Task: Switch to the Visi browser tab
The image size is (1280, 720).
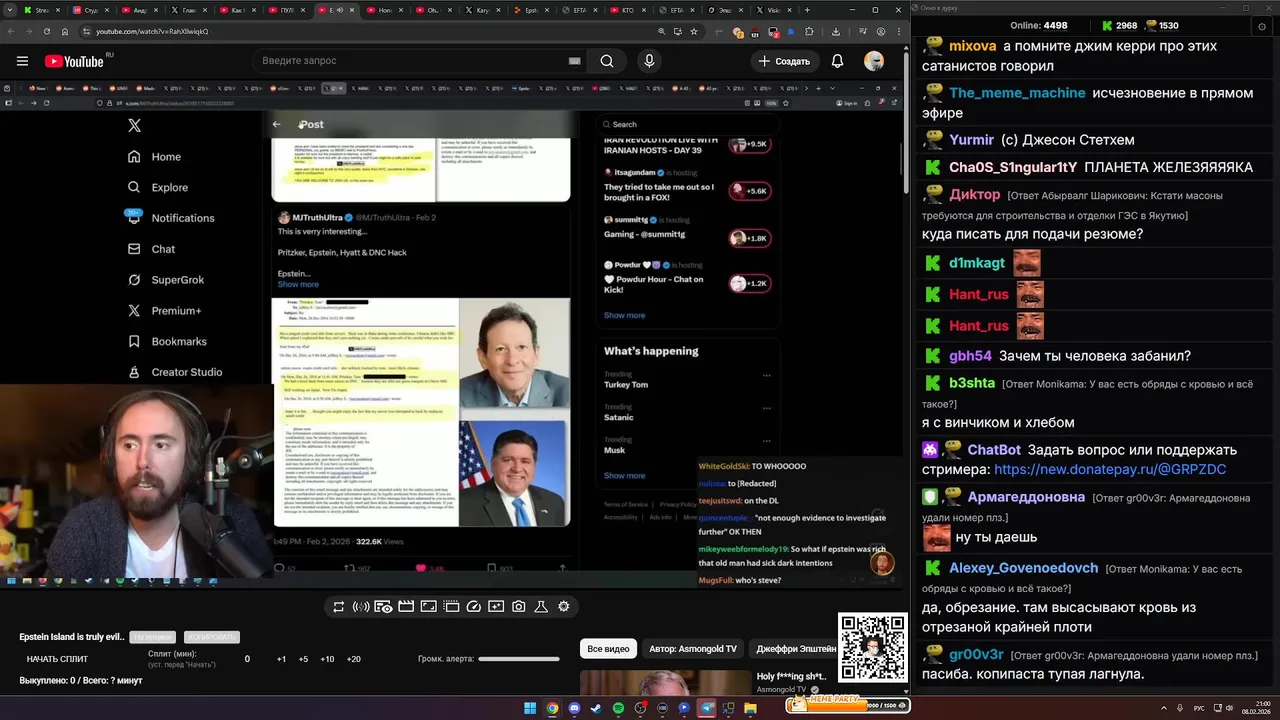Action: click(772, 10)
